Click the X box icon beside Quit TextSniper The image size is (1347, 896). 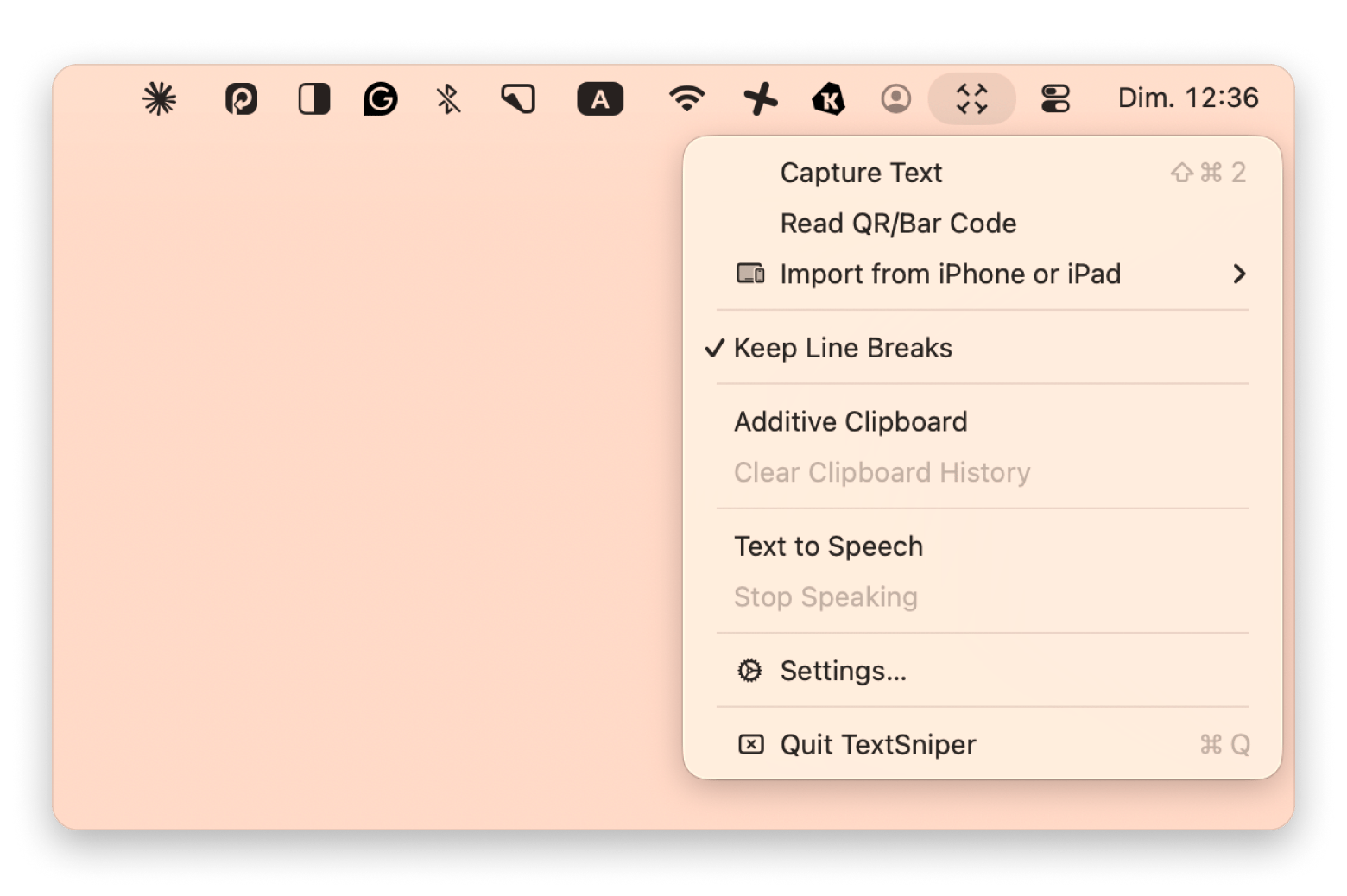(x=751, y=744)
